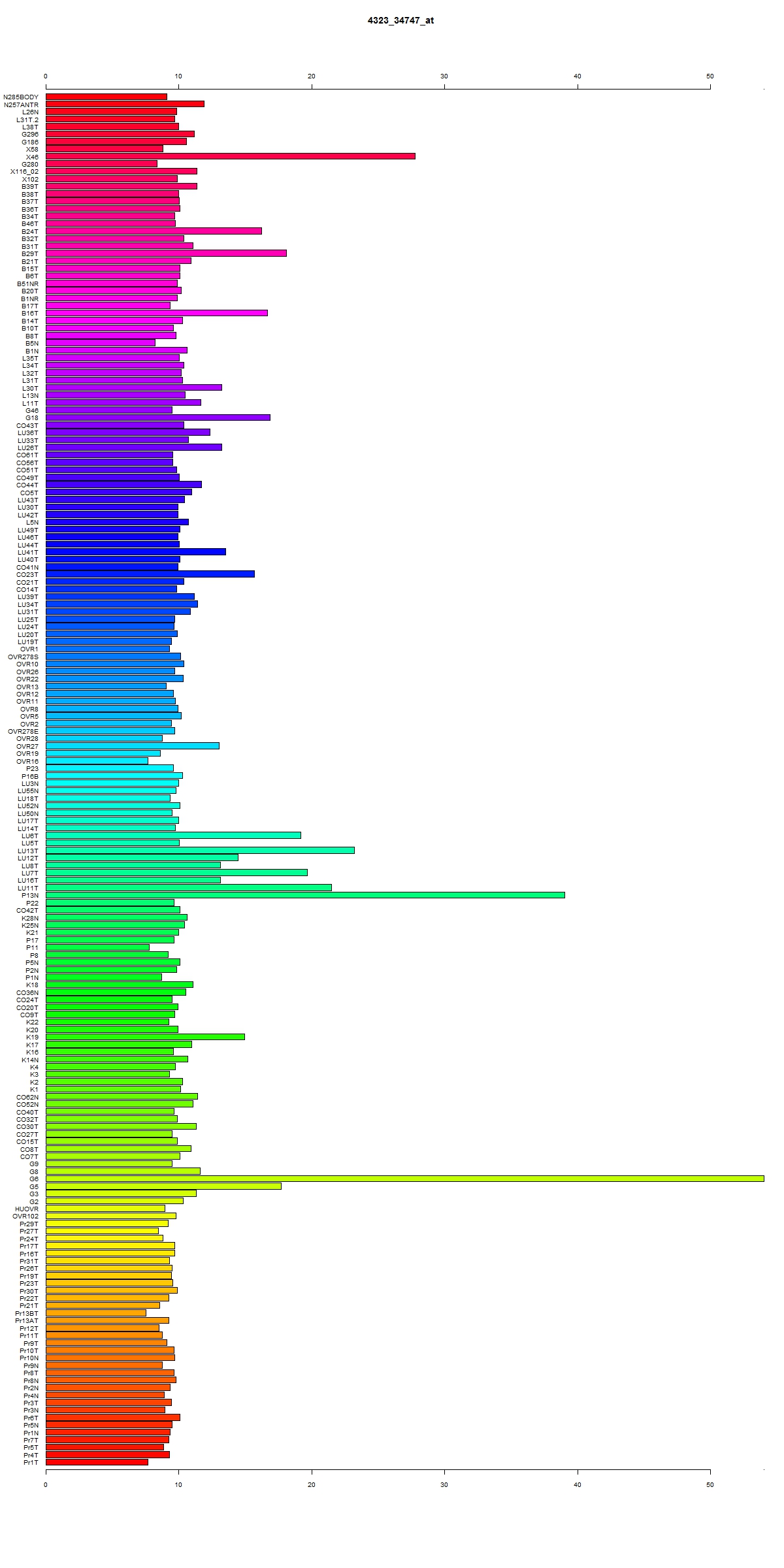The image size is (784, 1568).
Task: Click the L30T label
Action: tap(30, 388)
